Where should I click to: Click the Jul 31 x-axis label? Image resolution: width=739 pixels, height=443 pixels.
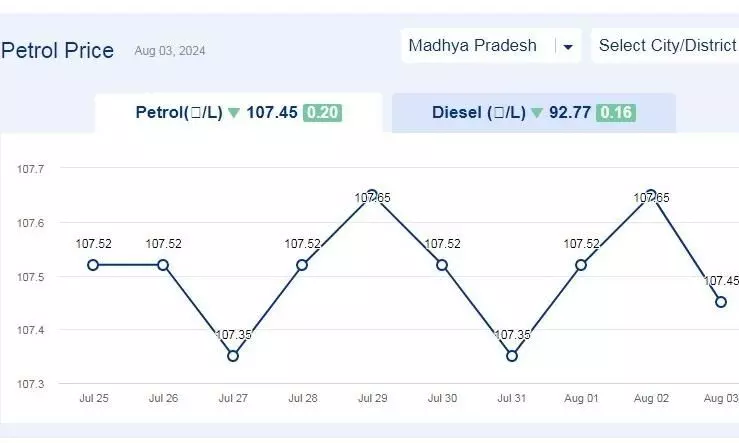512,398
